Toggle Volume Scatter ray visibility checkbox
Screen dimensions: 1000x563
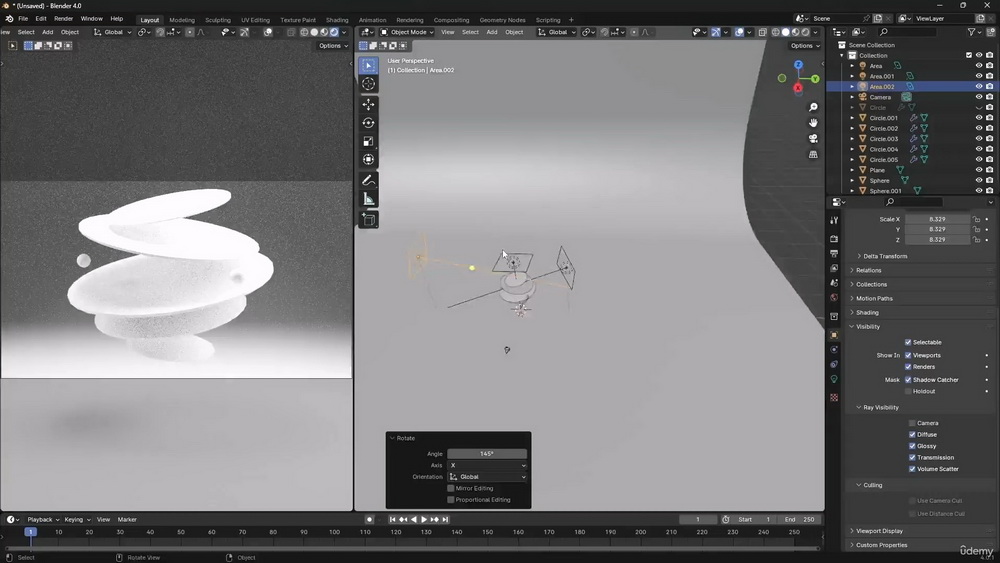[912, 469]
